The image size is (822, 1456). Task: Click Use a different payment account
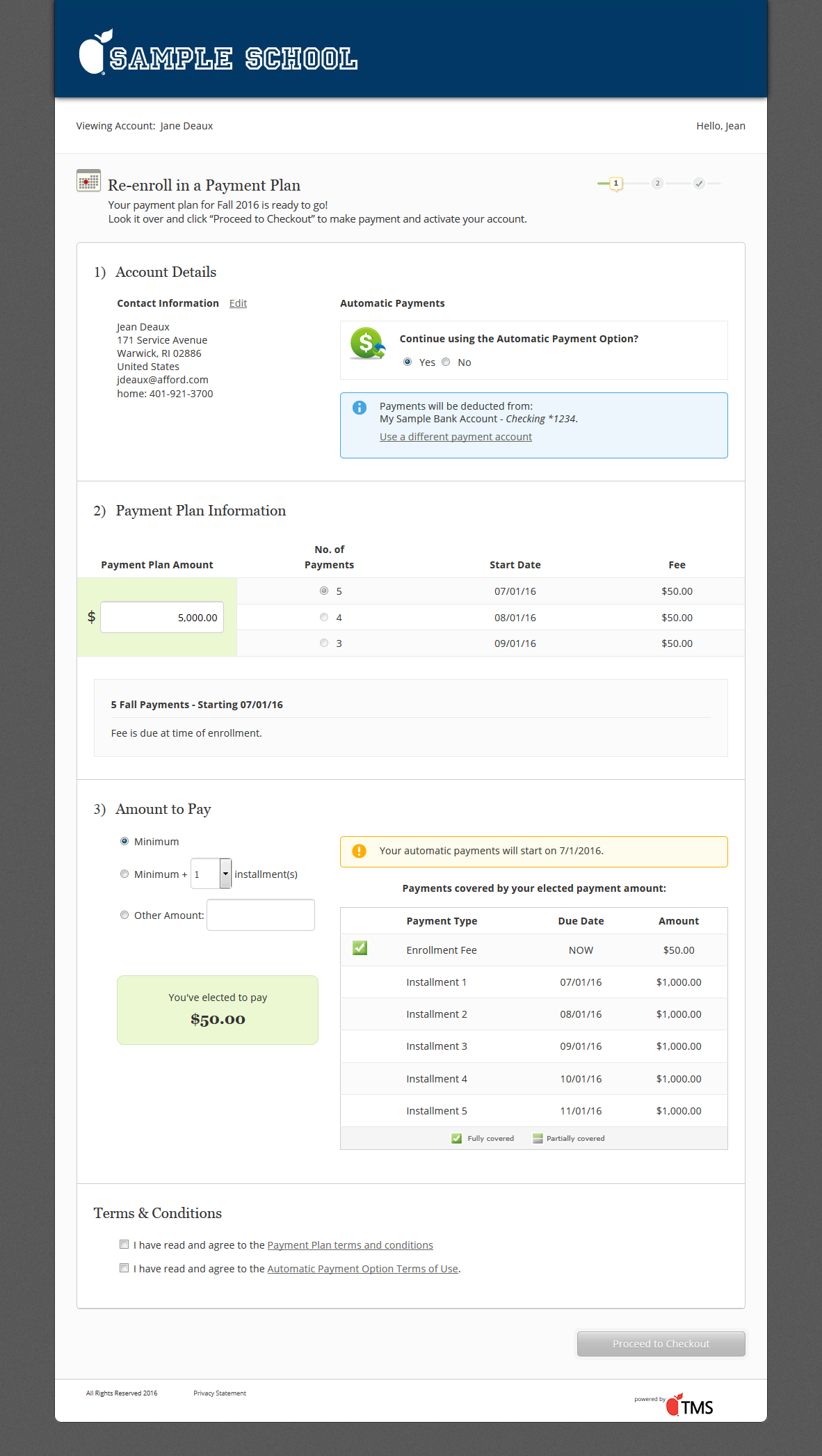456,437
